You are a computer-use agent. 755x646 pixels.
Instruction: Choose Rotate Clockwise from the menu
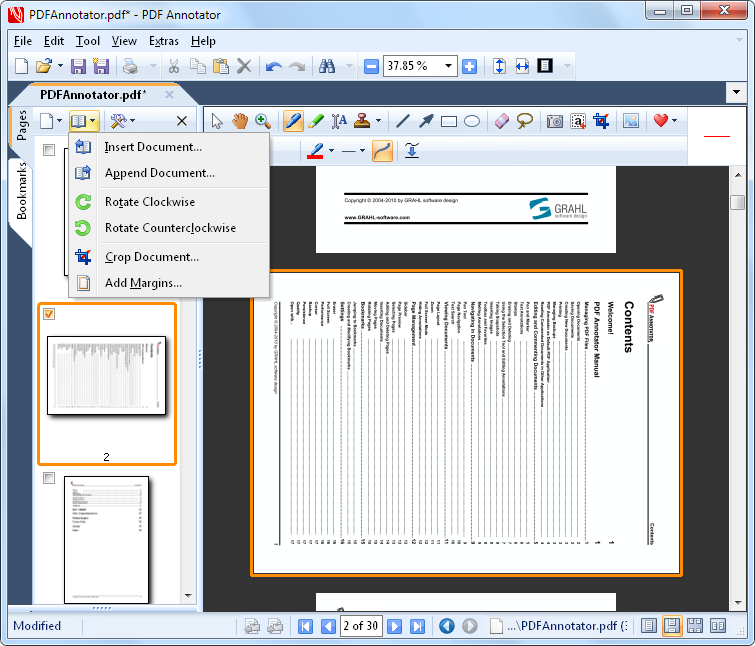pyautogui.click(x=149, y=202)
